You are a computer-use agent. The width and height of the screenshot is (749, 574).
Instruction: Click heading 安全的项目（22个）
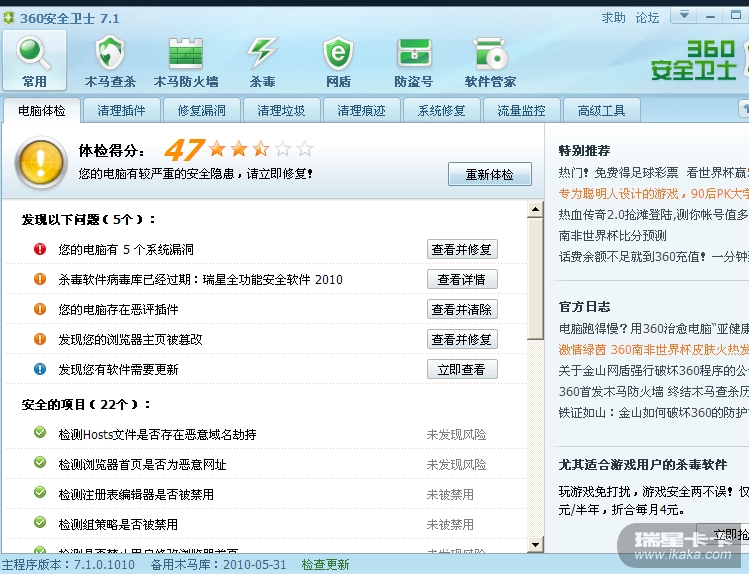click(86, 404)
